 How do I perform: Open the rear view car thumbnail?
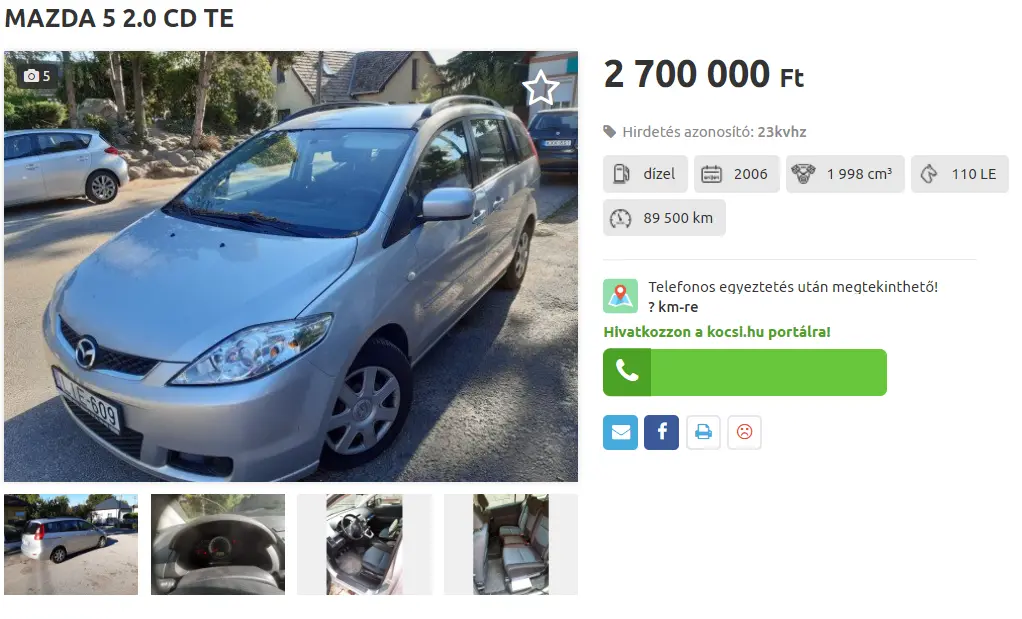(71, 544)
